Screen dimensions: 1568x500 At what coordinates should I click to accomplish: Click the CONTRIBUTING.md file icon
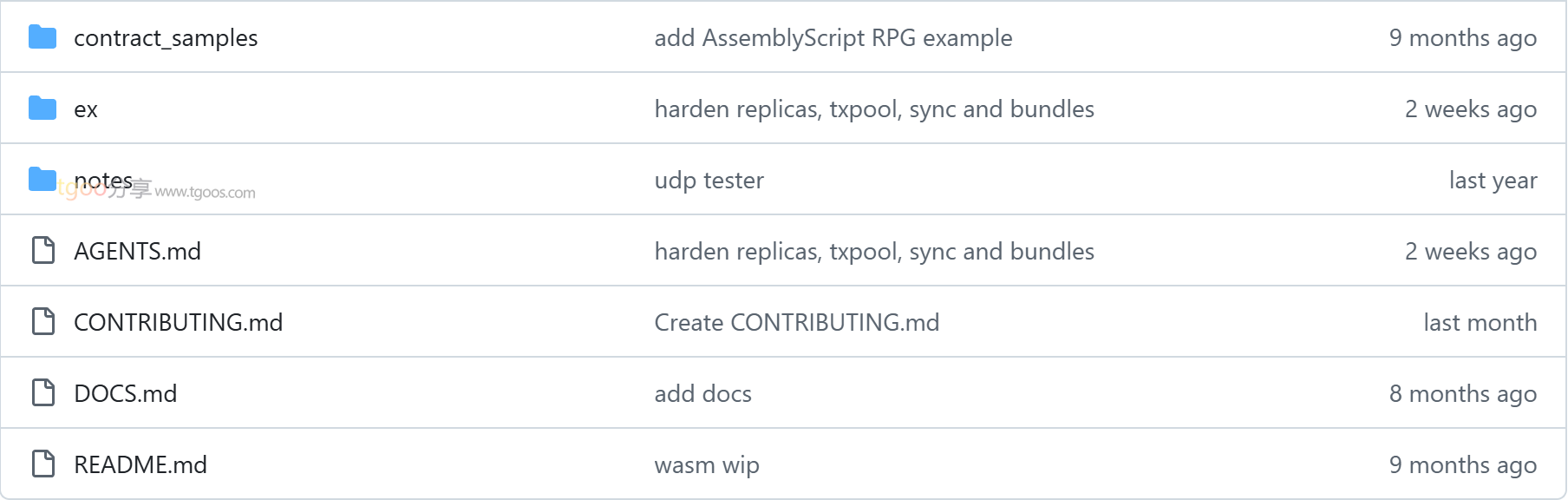pyautogui.click(x=43, y=322)
